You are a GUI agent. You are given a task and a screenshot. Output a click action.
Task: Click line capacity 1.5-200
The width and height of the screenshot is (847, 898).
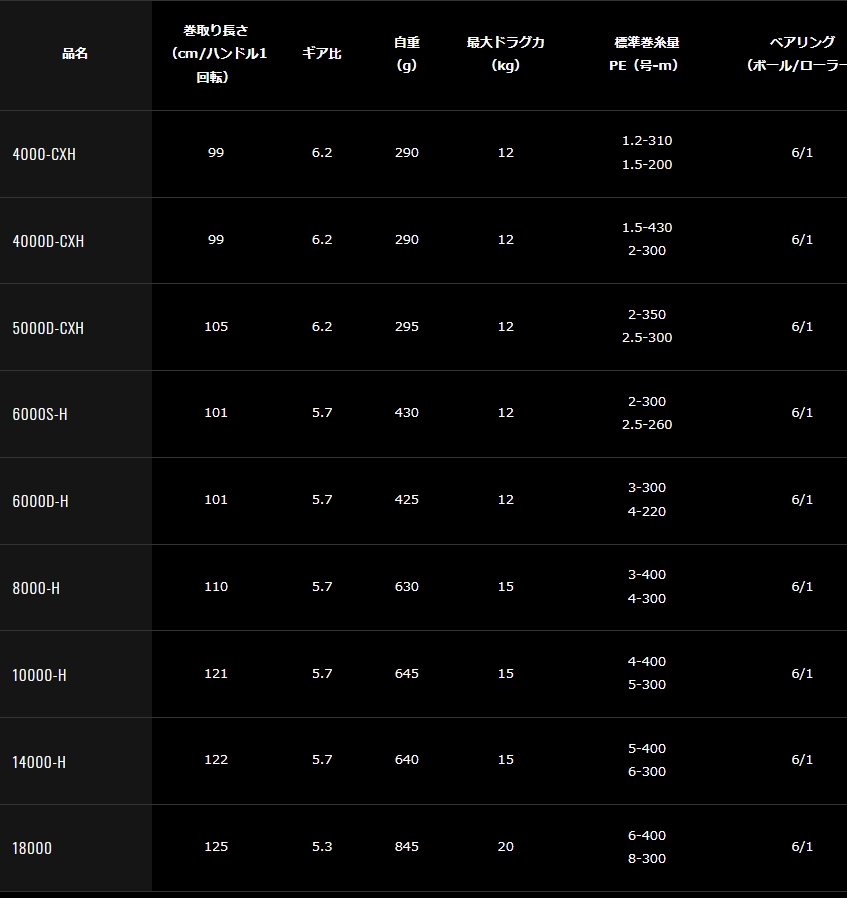point(647,164)
